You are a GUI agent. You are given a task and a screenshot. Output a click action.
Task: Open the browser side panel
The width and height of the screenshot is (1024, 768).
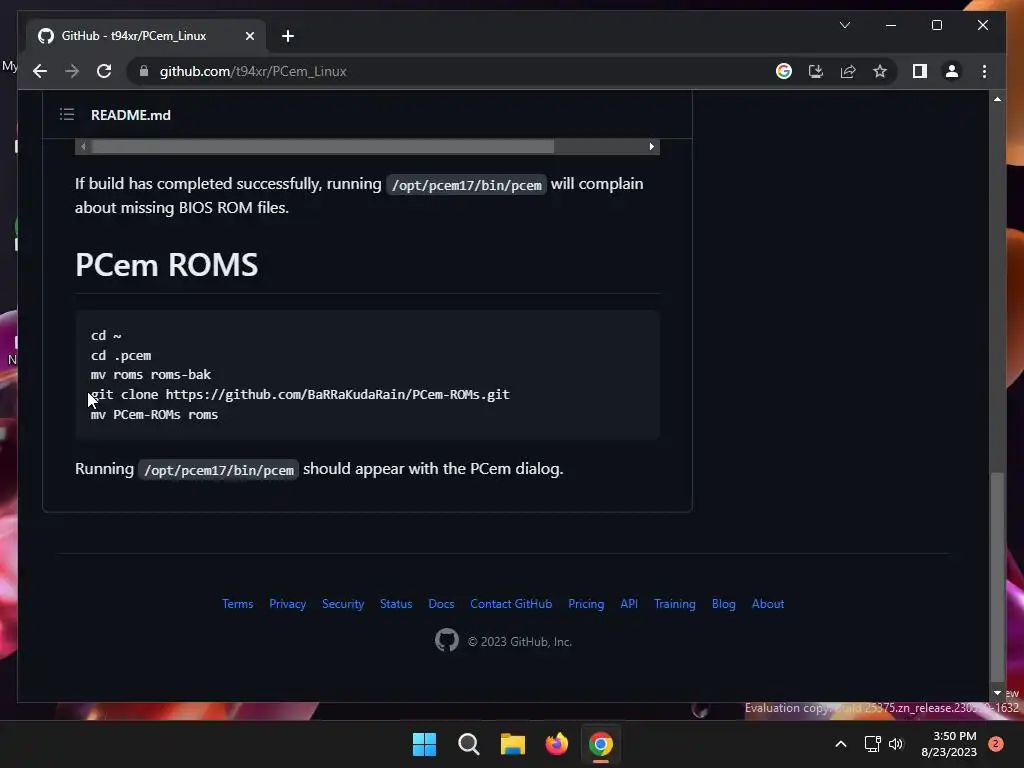click(920, 71)
